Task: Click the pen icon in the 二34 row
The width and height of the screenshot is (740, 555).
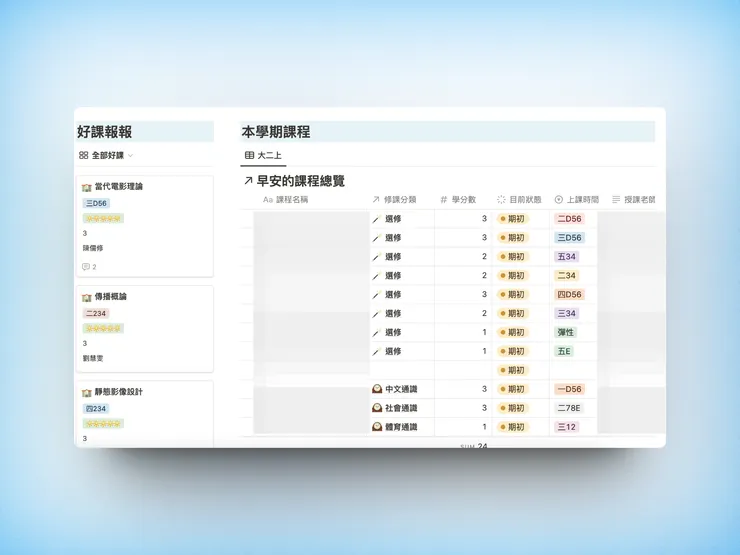Action: [x=377, y=276]
